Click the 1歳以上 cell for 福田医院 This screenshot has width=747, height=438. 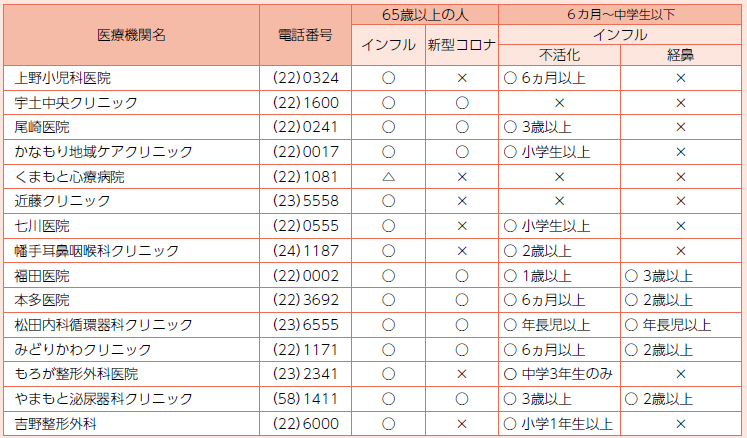[x=546, y=276]
